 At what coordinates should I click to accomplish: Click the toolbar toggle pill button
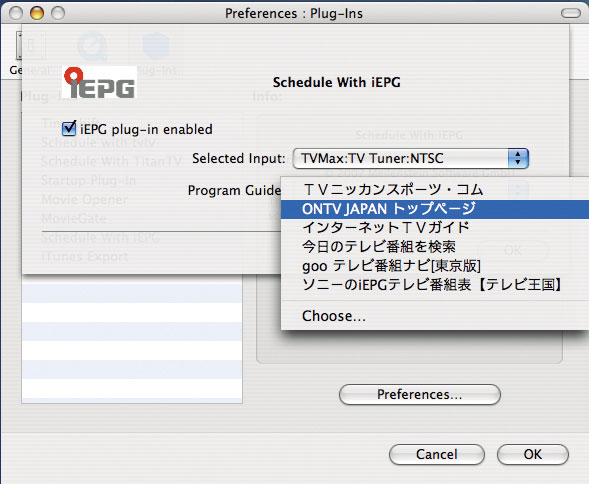coord(571,14)
